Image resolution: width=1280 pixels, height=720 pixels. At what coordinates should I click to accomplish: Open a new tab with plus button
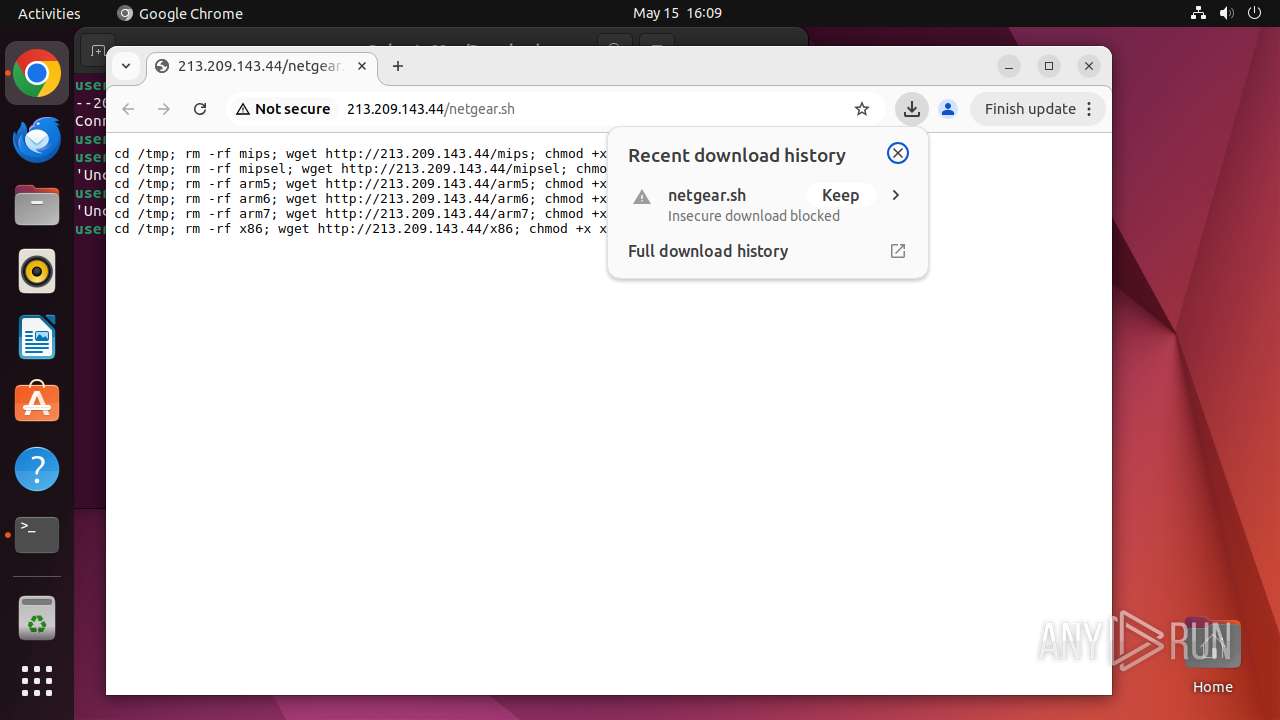pos(398,66)
